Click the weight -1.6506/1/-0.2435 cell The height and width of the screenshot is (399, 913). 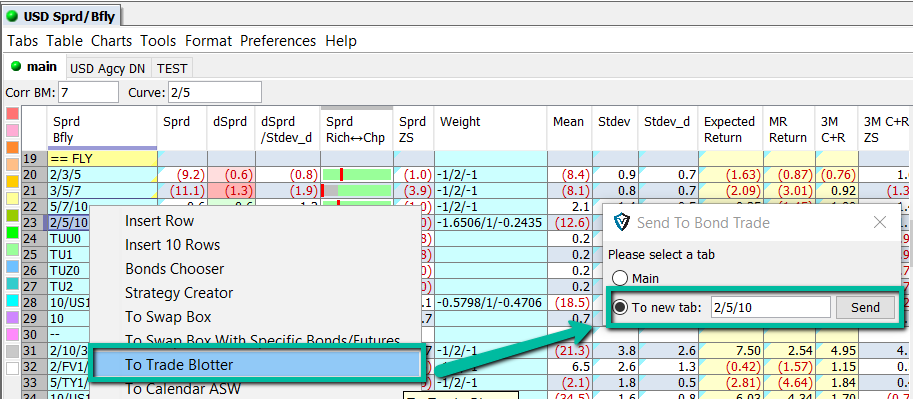(490, 223)
